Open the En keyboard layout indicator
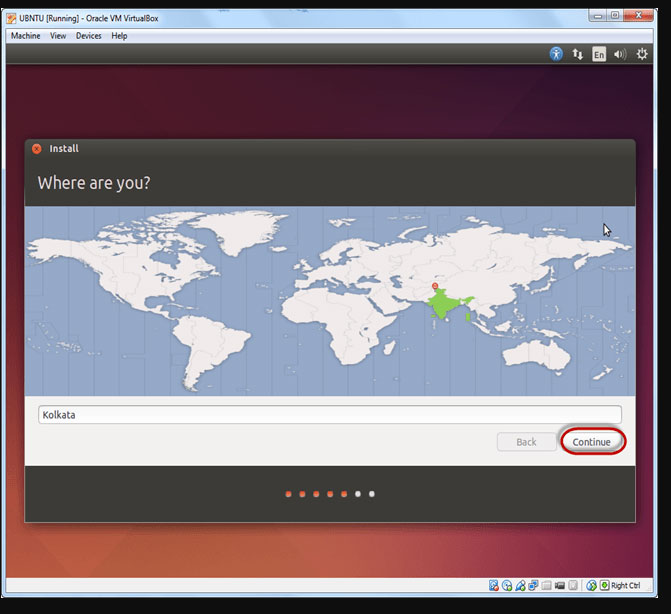 coord(599,54)
